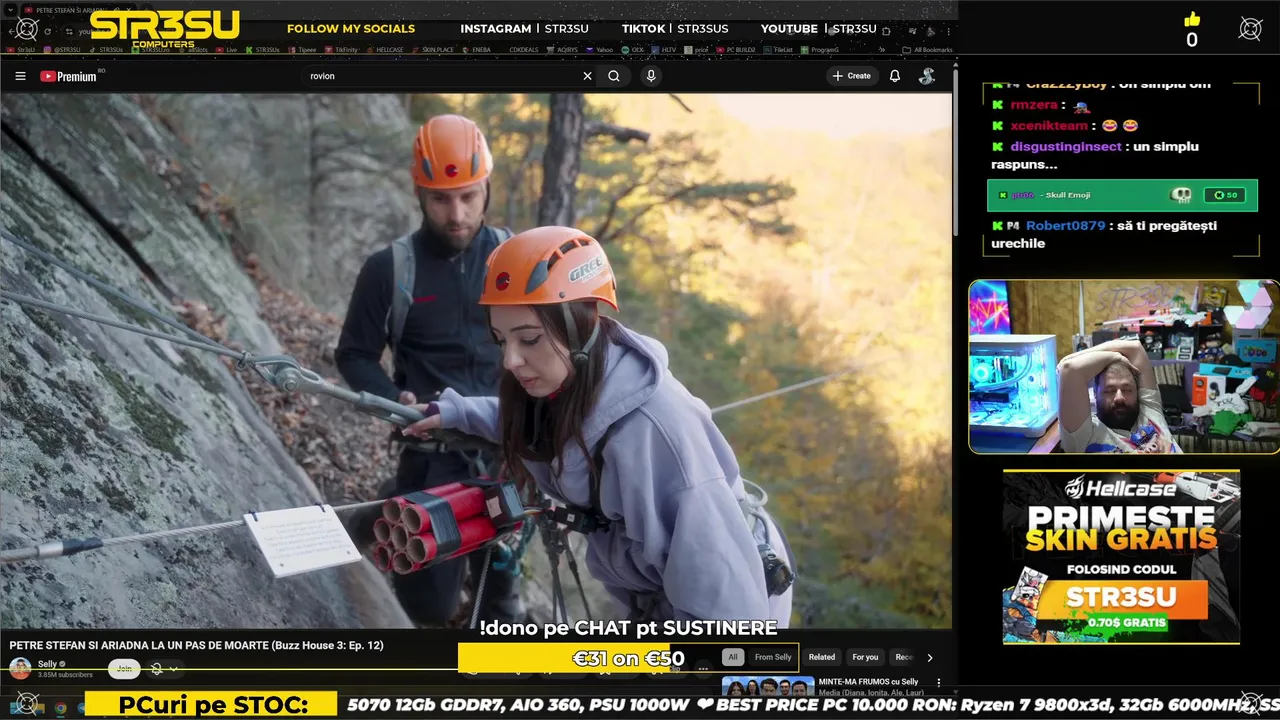The image size is (1280, 720).
Task: Open the account avatar menu
Action: (927, 76)
